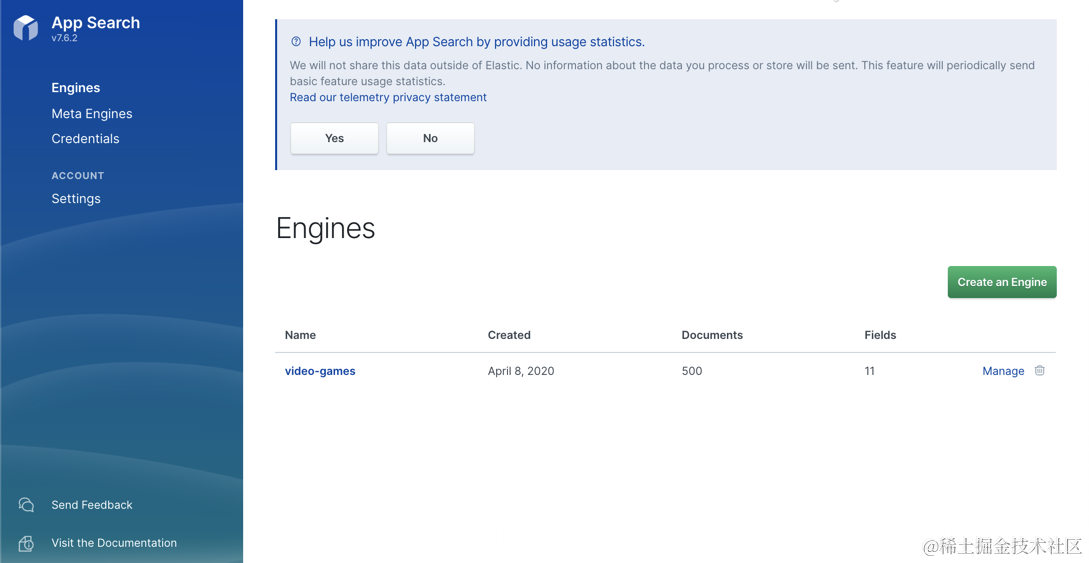Image resolution: width=1089 pixels, height=563 pixels.
Task: Open the video-games engine
Action: tap(320, 371)
